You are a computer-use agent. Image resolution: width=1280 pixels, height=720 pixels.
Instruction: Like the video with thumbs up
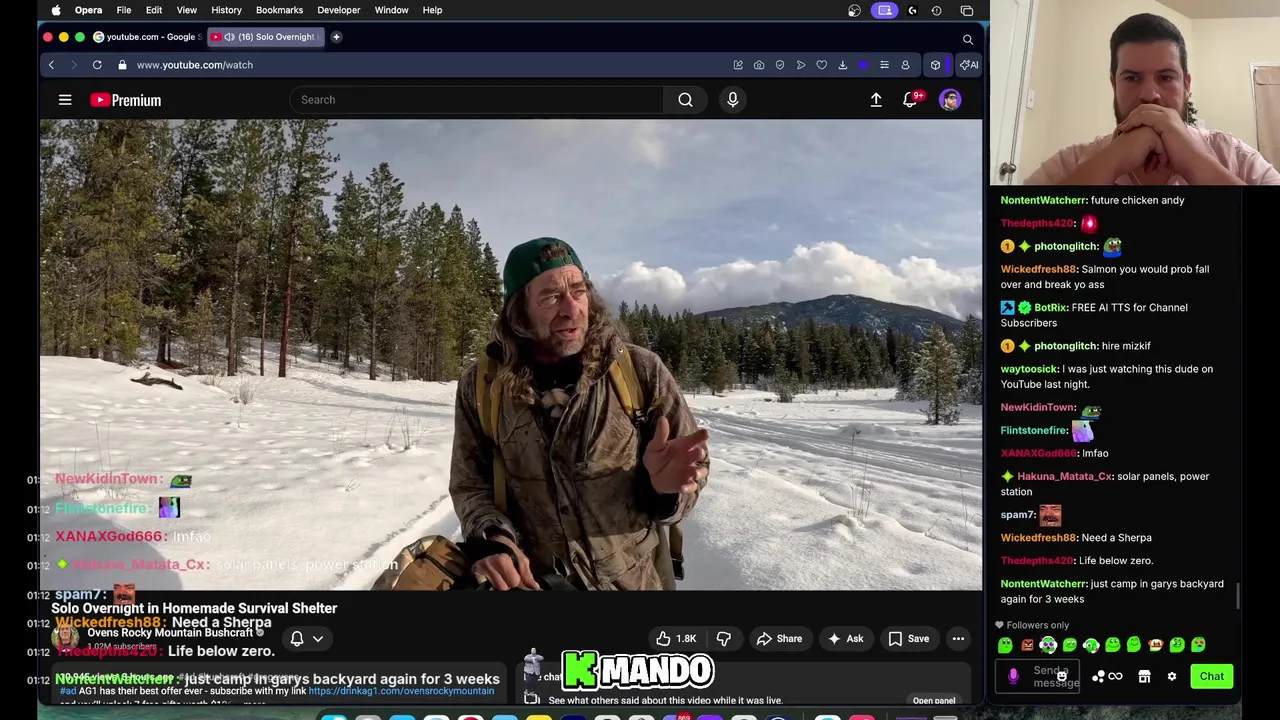676,639
